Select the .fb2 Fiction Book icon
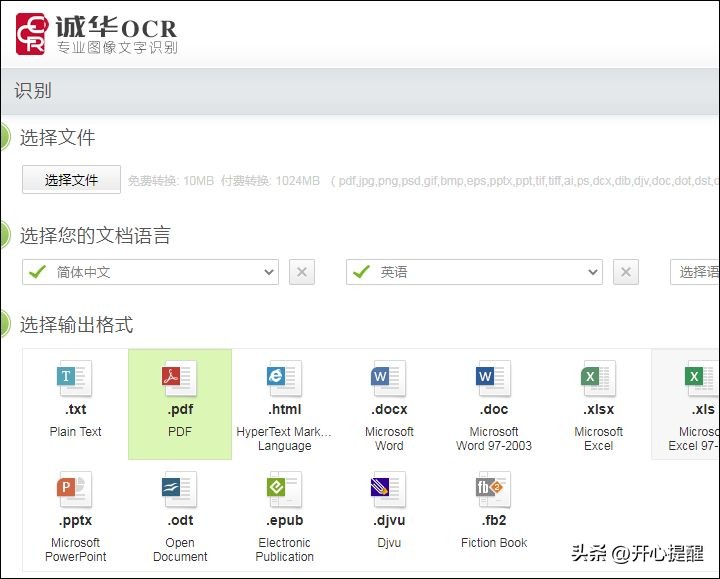 494,489
